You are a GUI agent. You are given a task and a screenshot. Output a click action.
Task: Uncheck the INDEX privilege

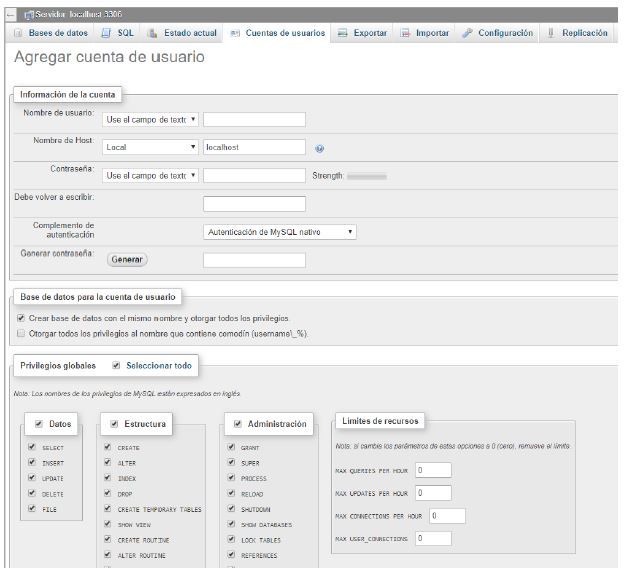[x=107, y=477]
